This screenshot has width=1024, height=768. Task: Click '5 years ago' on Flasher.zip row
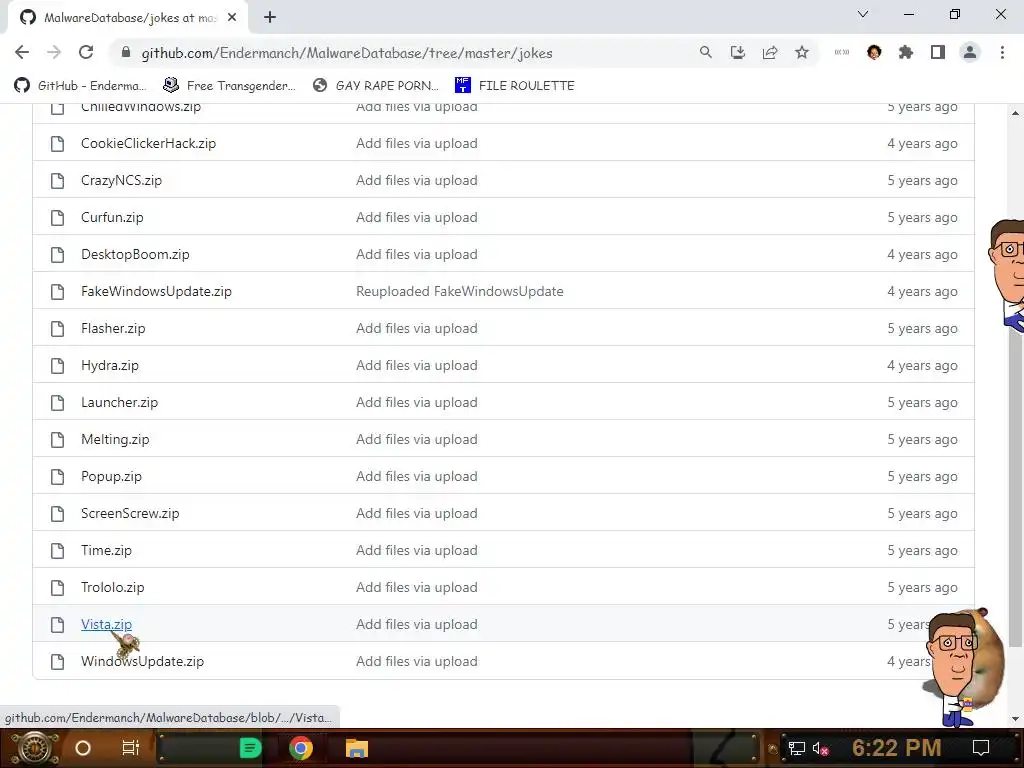[922, 328]
